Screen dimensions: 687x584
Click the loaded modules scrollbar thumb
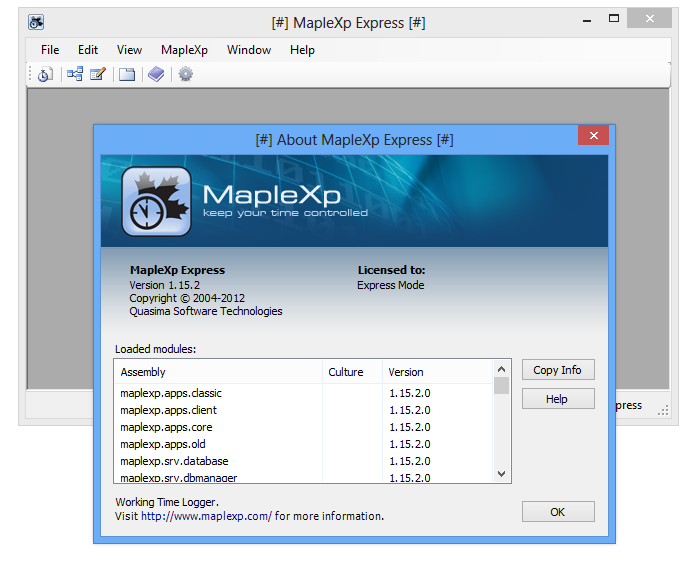click(x=502, y=386)
